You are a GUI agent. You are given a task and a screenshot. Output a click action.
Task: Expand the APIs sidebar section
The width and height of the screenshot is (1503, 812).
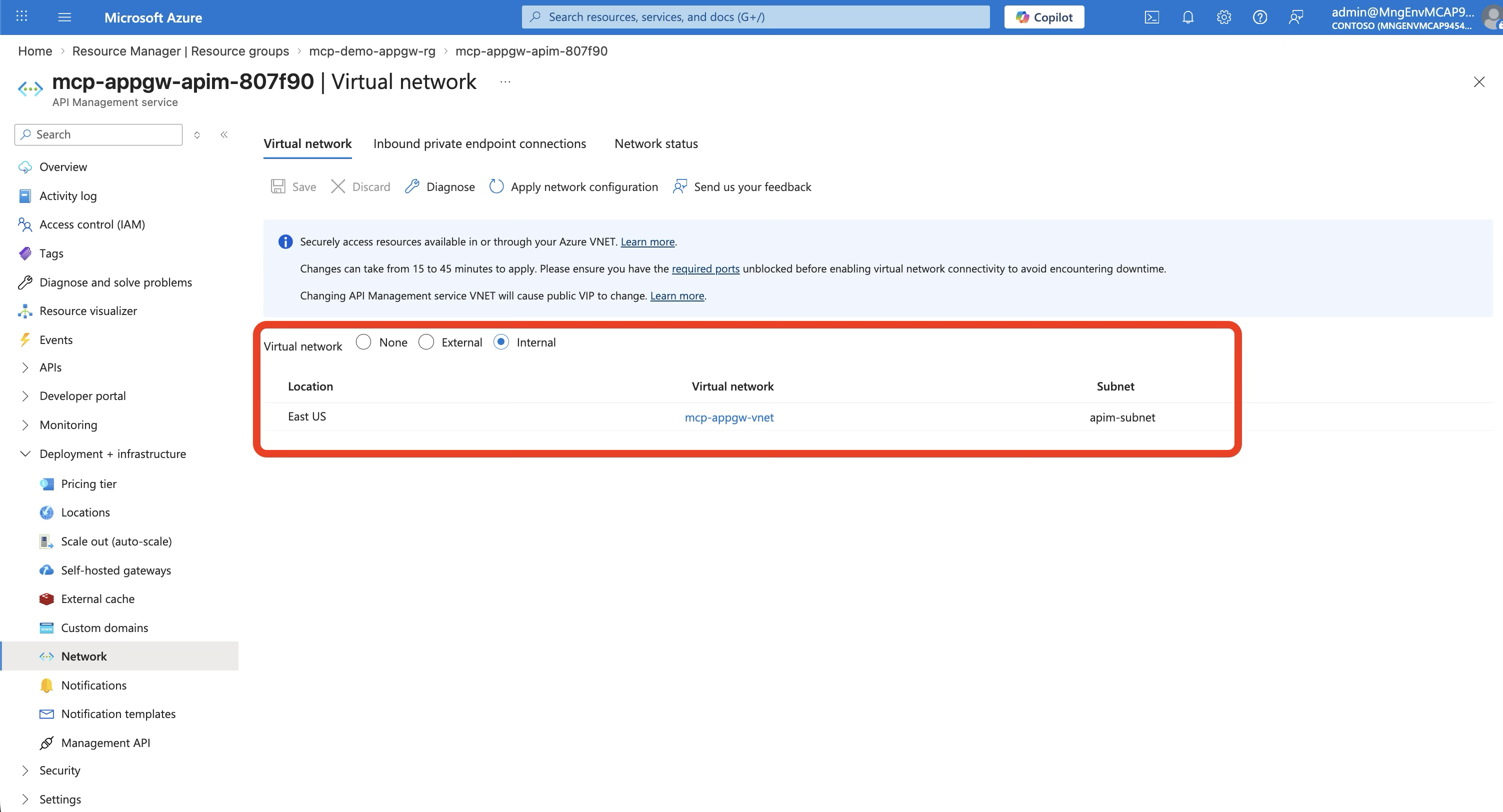click(25, 367)
